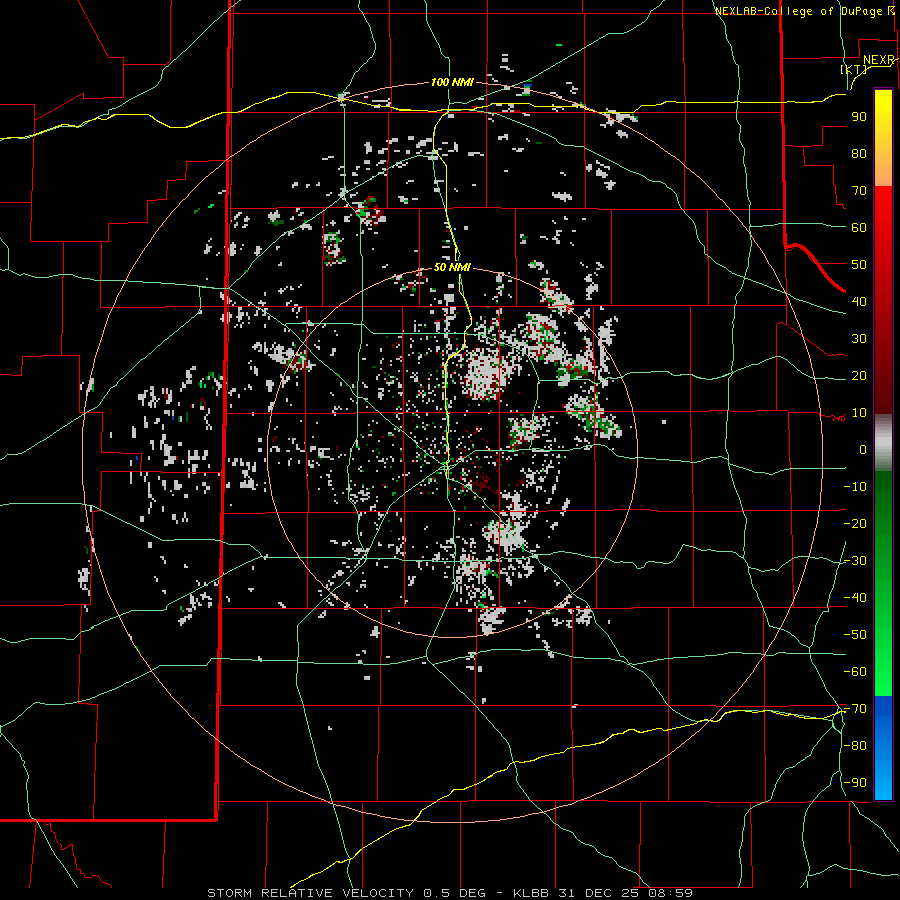
Task: Click the 31 DEC 25 date text
Action: 599,893
